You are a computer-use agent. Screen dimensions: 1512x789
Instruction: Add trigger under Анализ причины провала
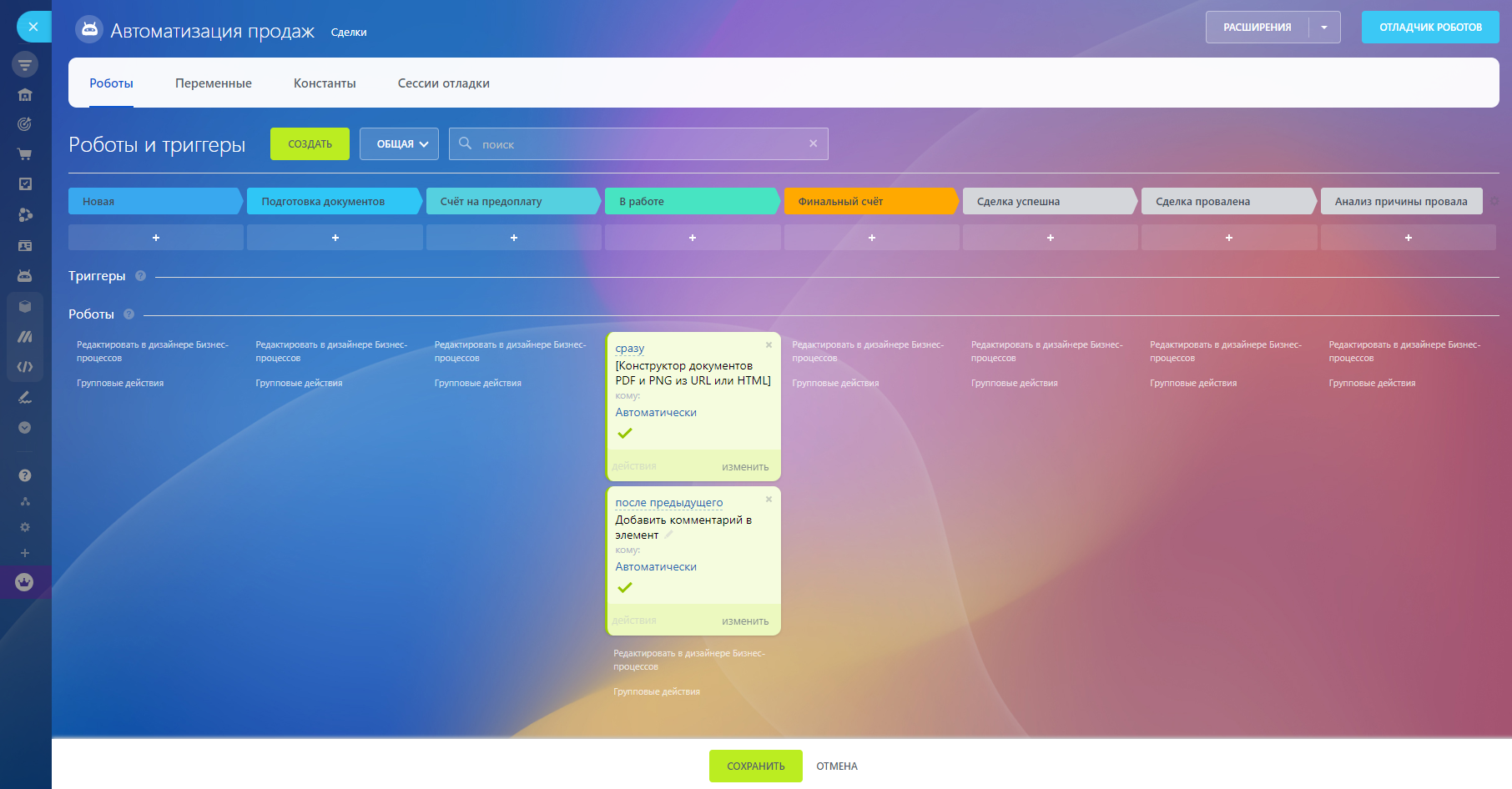click(x=1409, y=238)
